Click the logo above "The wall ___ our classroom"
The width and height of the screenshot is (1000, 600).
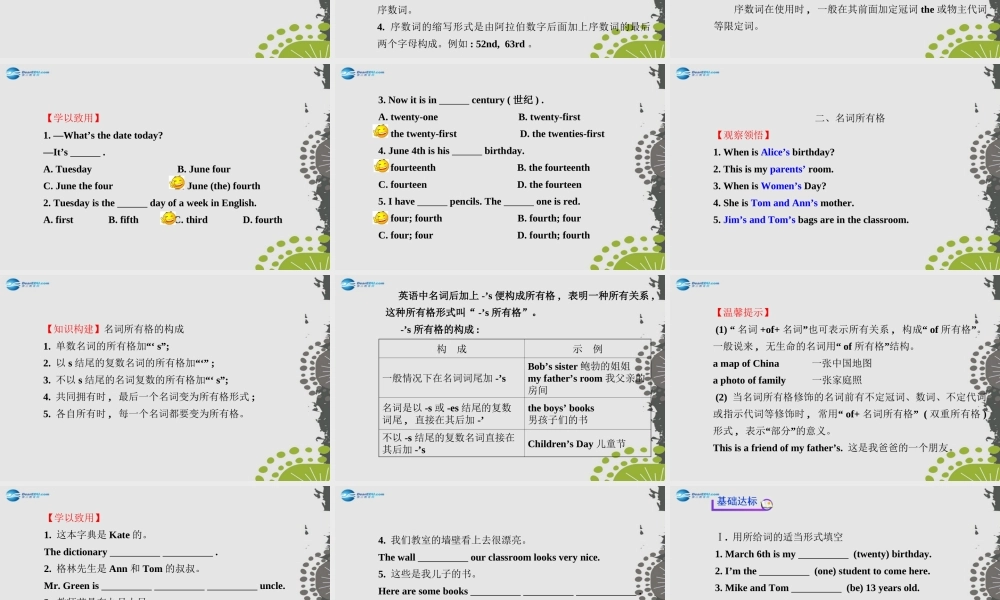(x=362, y=495)
